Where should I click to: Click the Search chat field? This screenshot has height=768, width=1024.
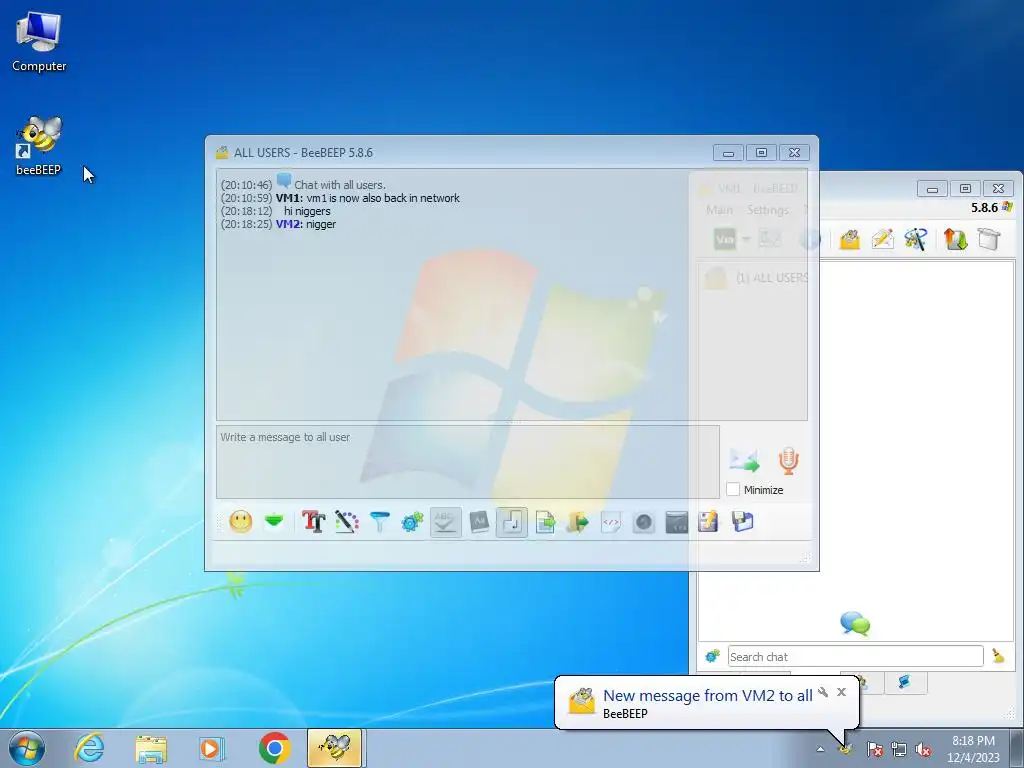pos(856,656)
